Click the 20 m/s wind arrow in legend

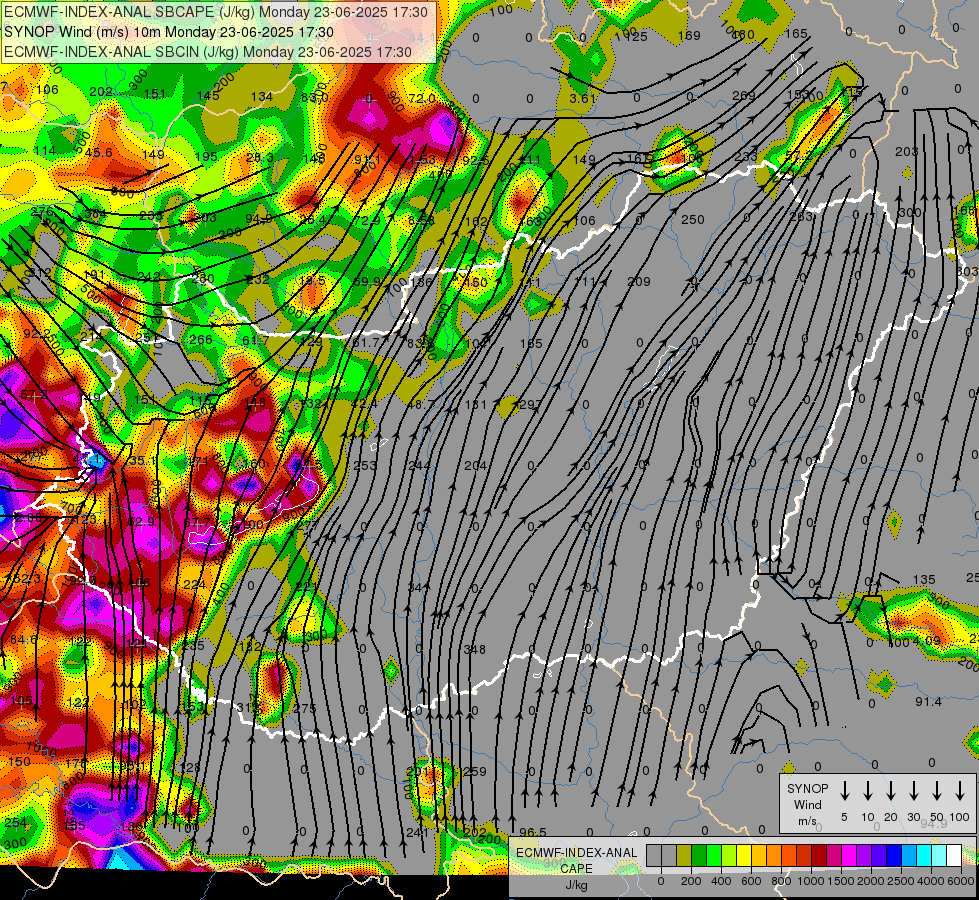[x=890, y=791]
